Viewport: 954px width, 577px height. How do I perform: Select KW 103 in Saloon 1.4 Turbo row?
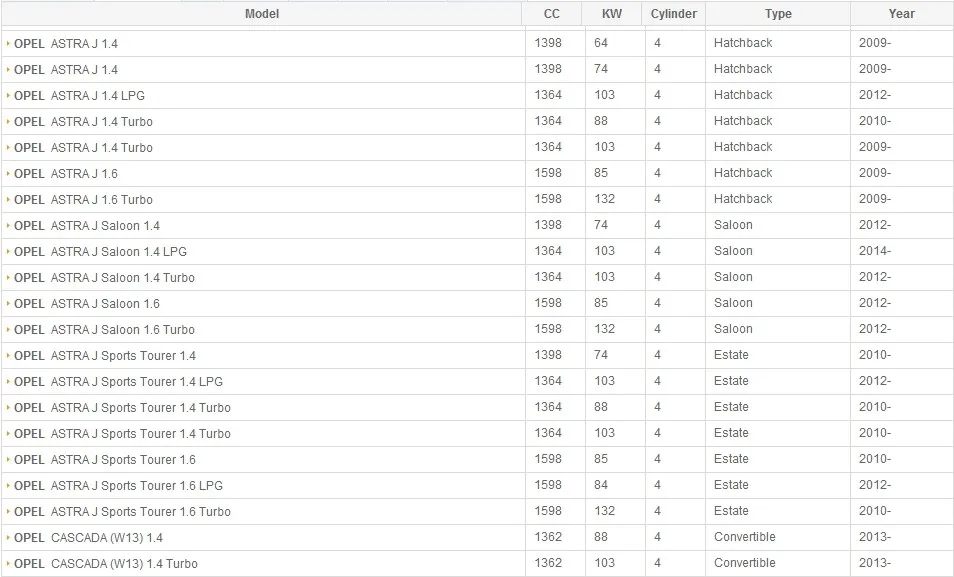pyautogui.click(x=604, y=277)
